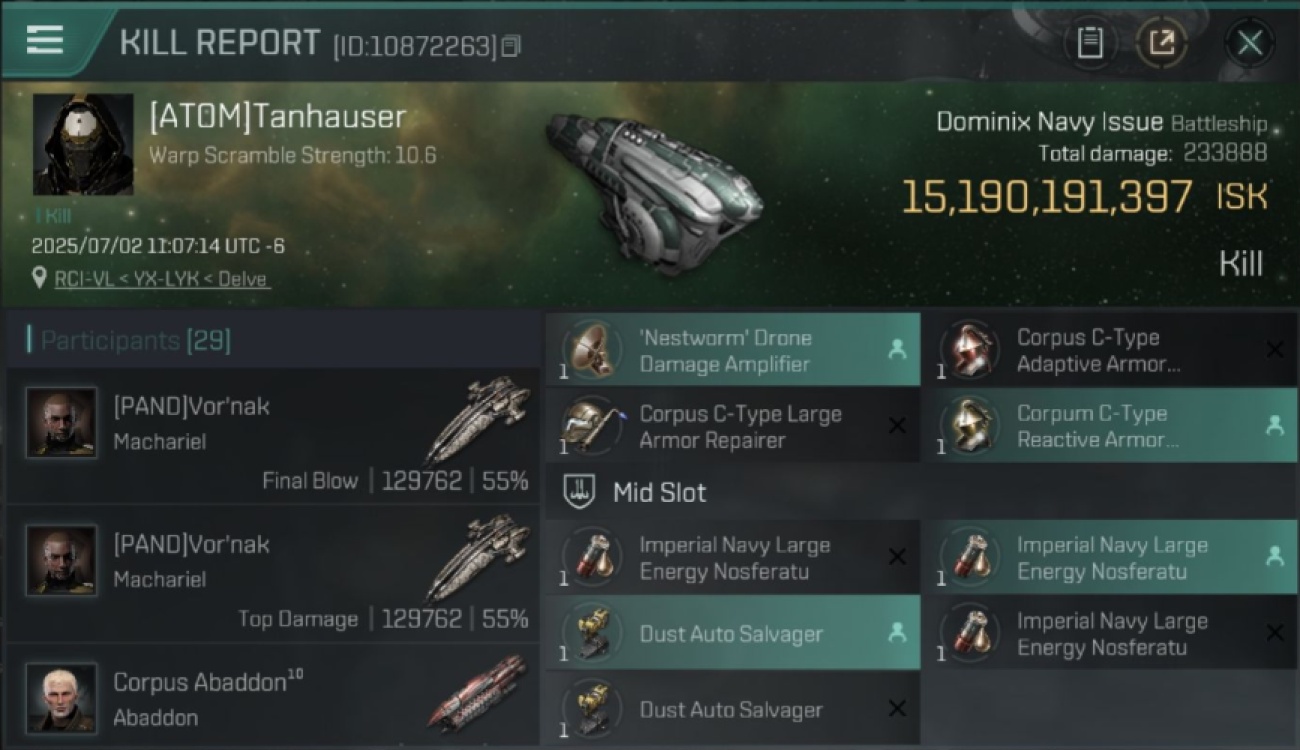
Task: Open Vor'nak Top Damage participant entry
Action: tap(273, 574)
